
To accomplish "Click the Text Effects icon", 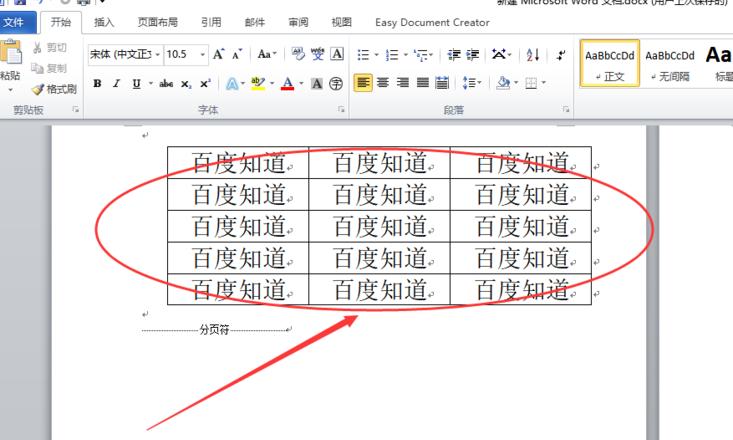I will point(232,84).
